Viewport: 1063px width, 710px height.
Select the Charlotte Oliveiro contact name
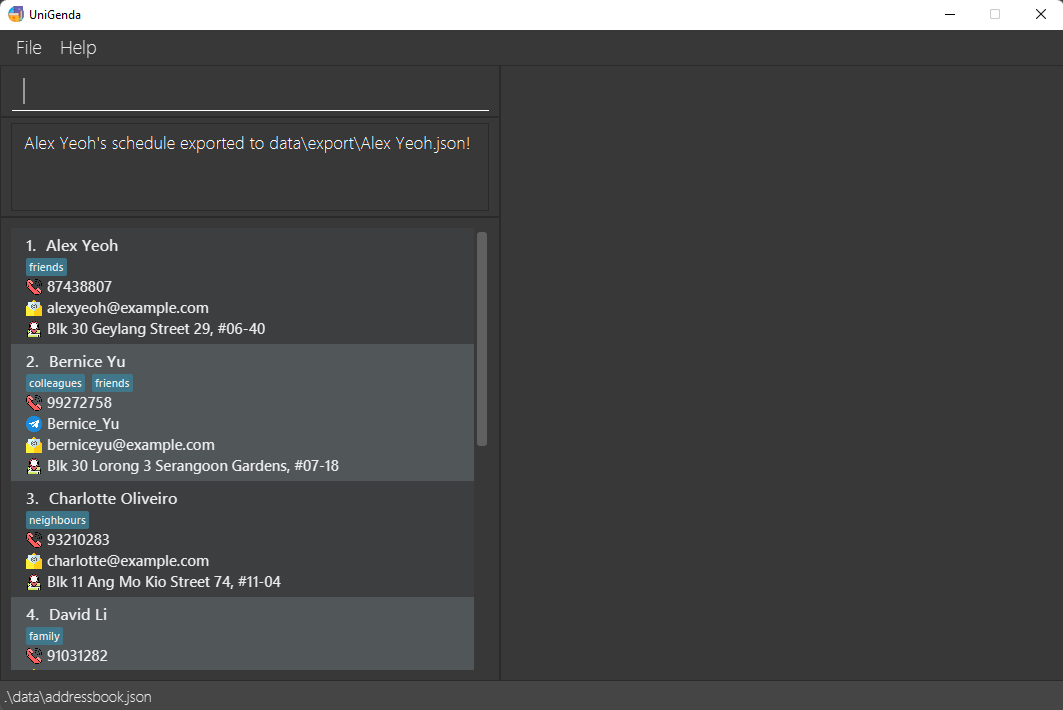113,498
